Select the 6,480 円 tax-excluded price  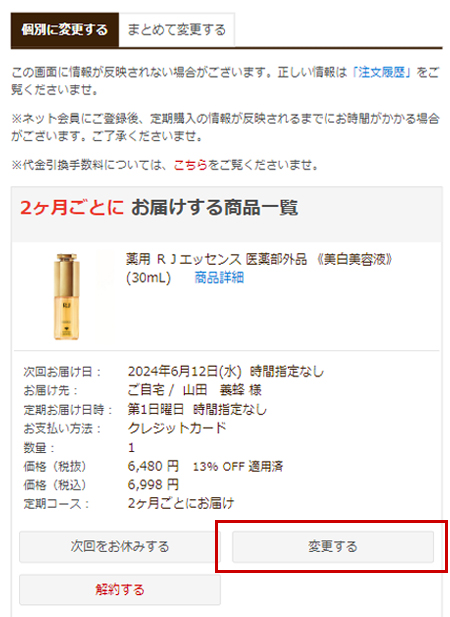[x=153, y=466]
